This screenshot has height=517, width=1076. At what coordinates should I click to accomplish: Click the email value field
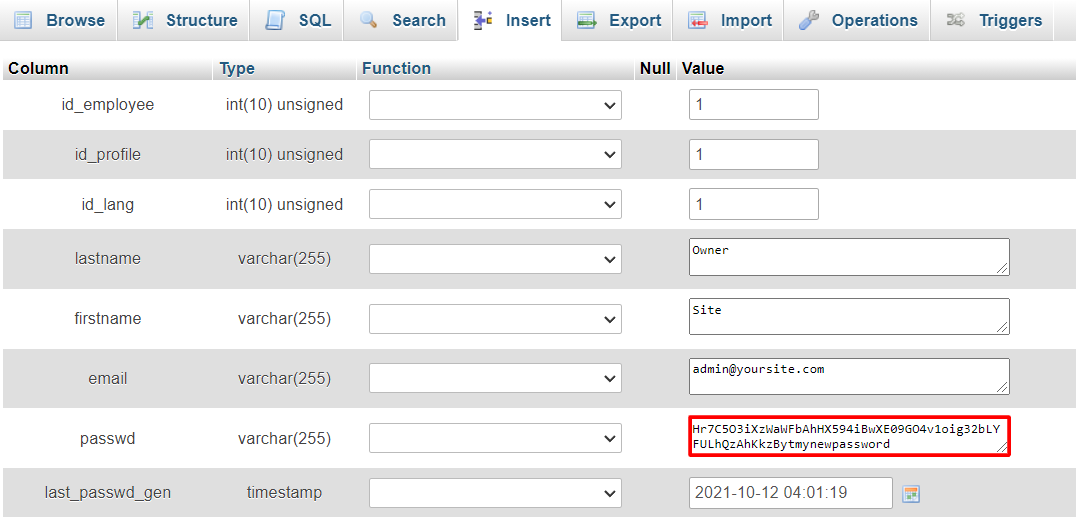(x=848, y=376)
